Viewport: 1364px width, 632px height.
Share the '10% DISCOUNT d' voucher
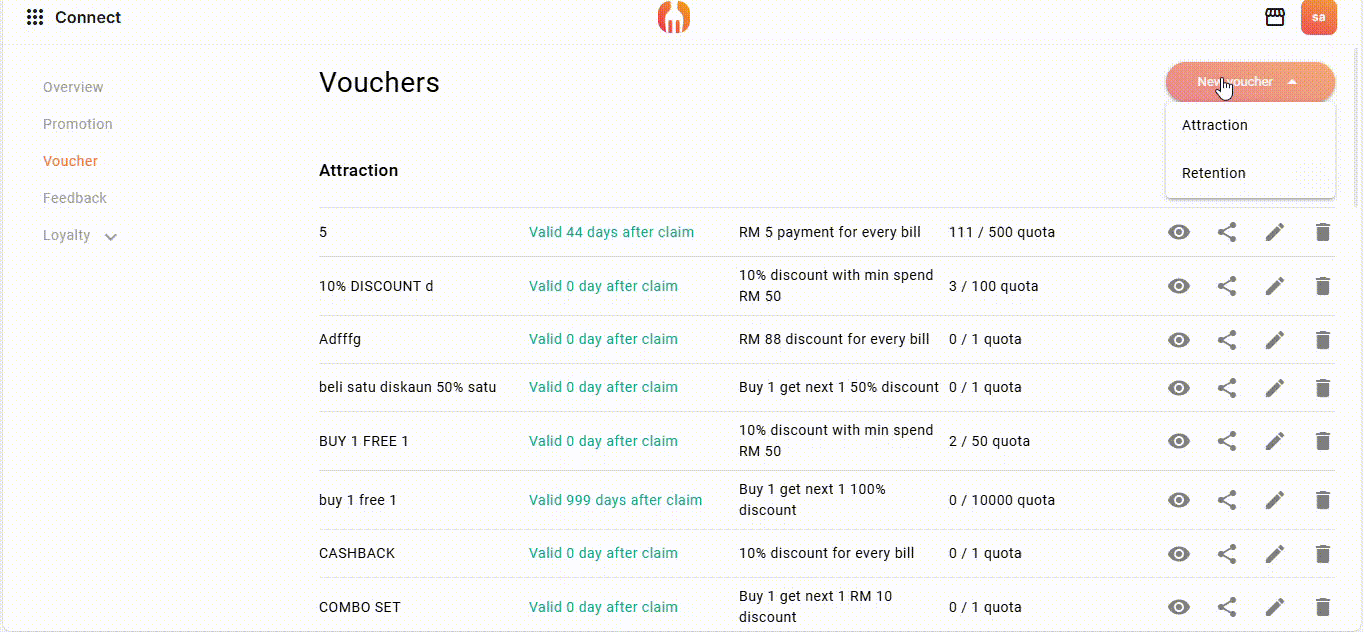(1227, 286)
